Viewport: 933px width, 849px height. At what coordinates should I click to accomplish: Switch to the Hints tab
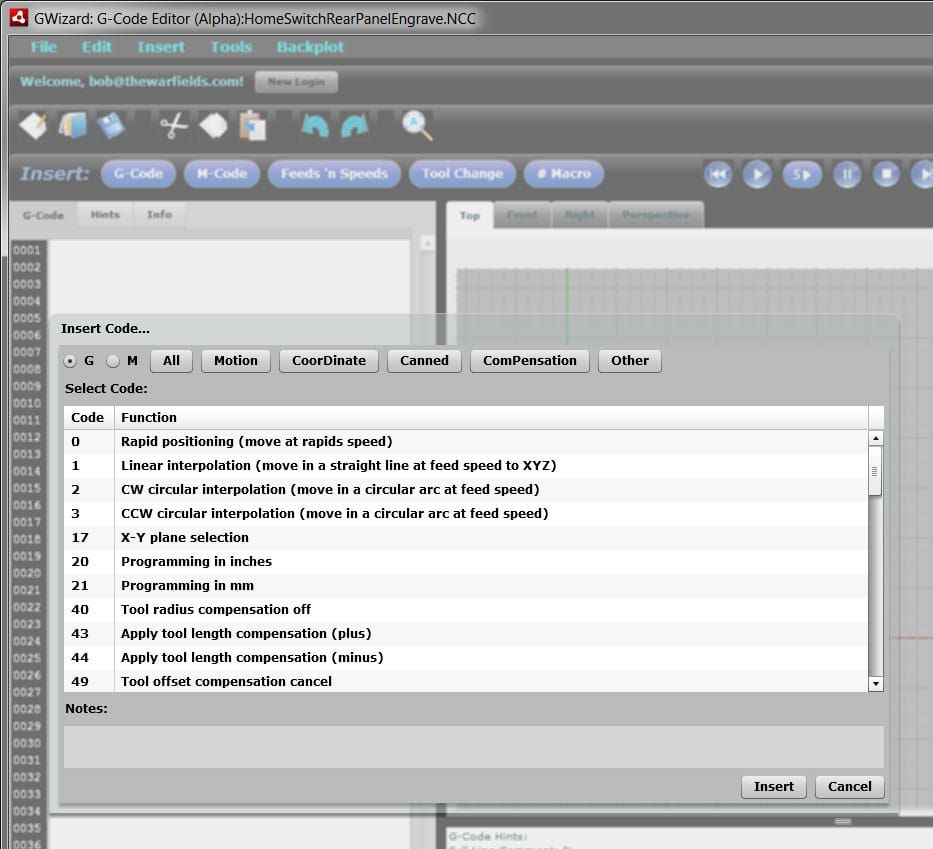point(104,213)
